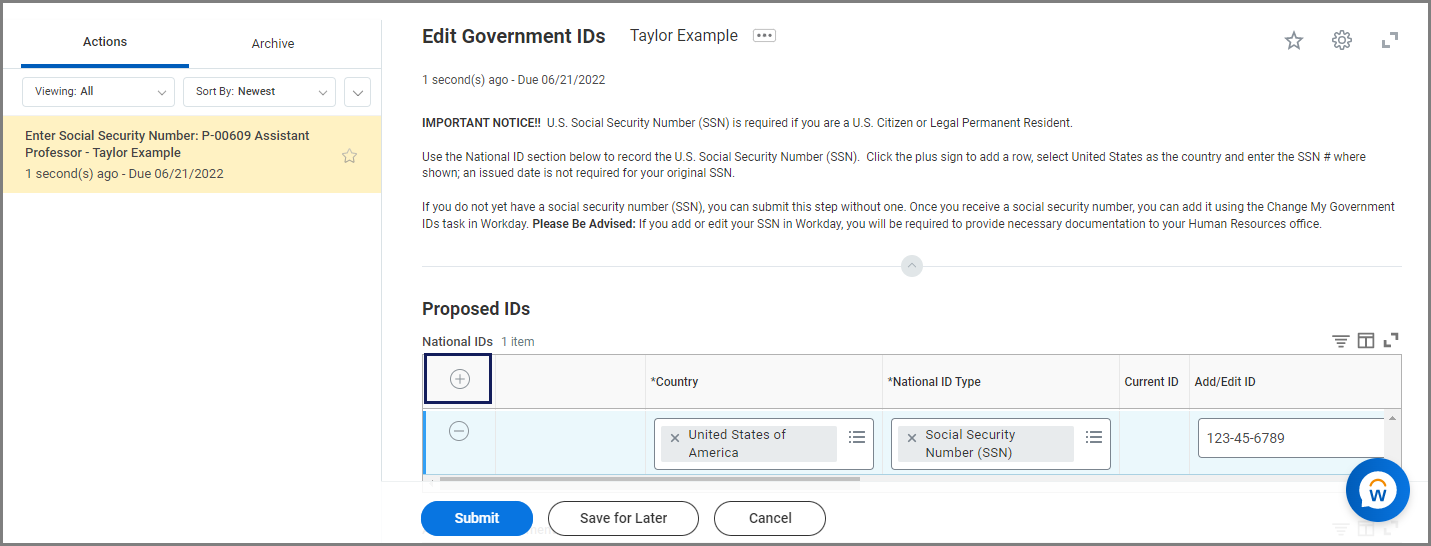Remove United States of America selection
The image size is (1431, 546).
[675, 438]
